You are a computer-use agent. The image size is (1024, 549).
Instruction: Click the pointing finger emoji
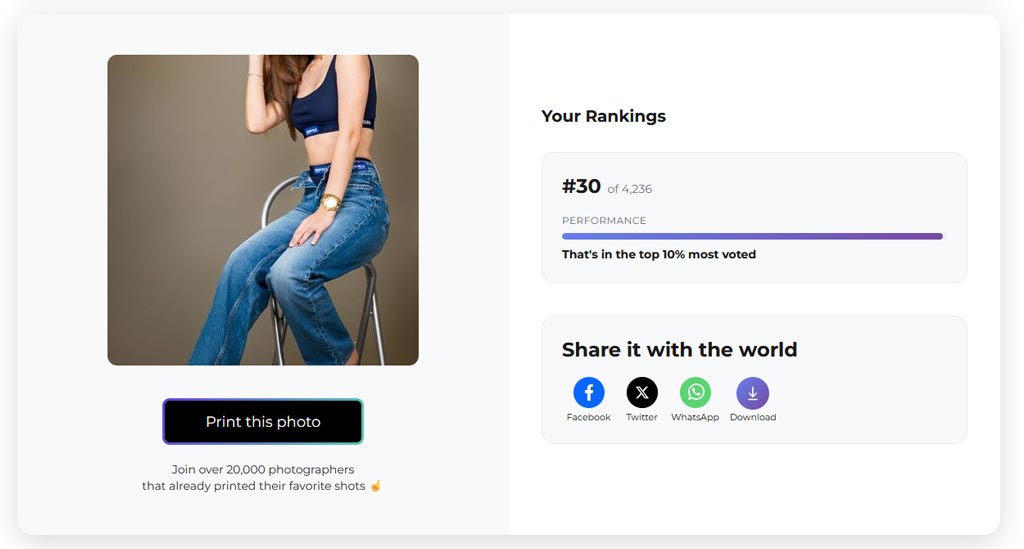tap(376, 486)
